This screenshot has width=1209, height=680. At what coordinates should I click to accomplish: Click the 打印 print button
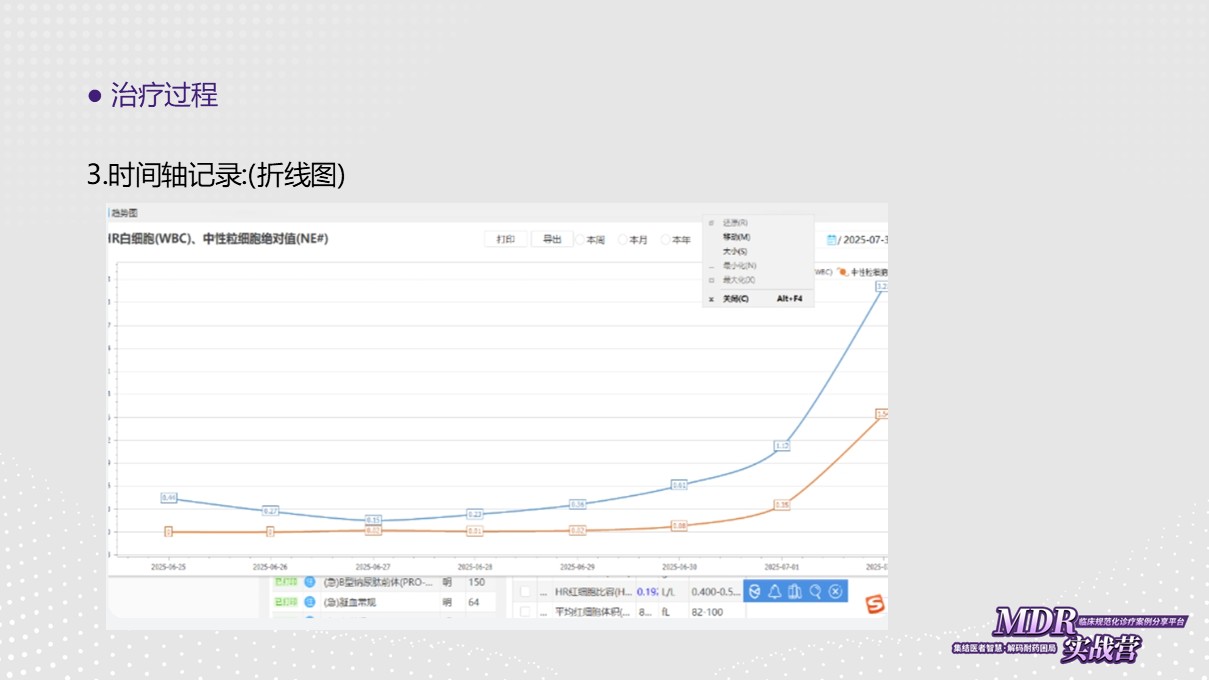pyautogui.click(x=505, y=240)
